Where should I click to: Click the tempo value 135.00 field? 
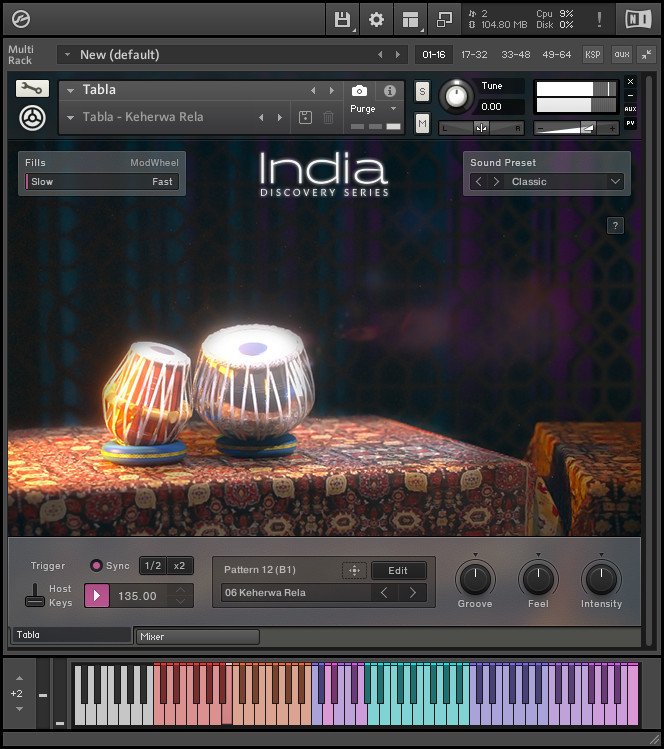point(138,596)
